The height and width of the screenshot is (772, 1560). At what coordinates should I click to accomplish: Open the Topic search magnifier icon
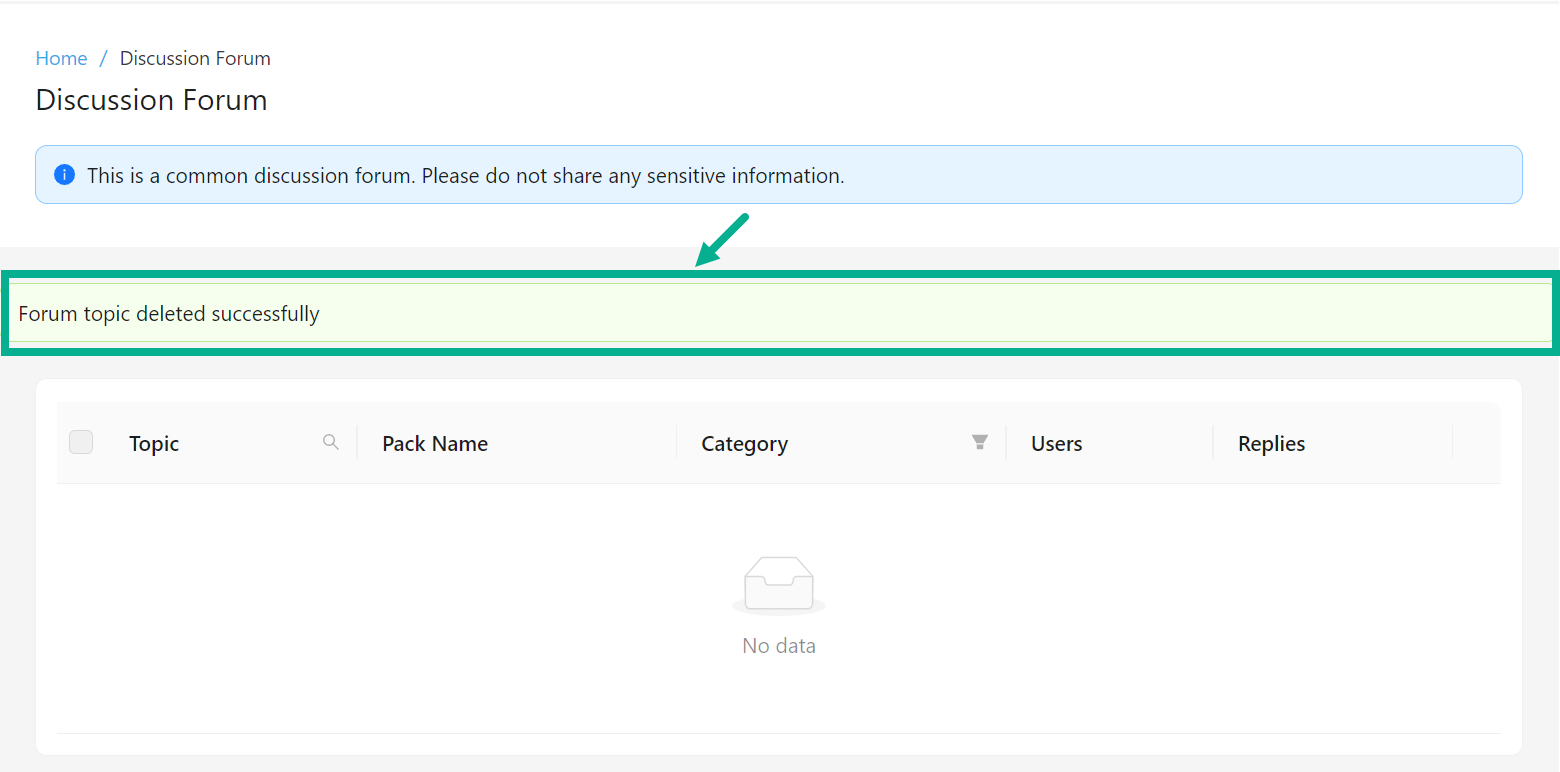point(330,442)
